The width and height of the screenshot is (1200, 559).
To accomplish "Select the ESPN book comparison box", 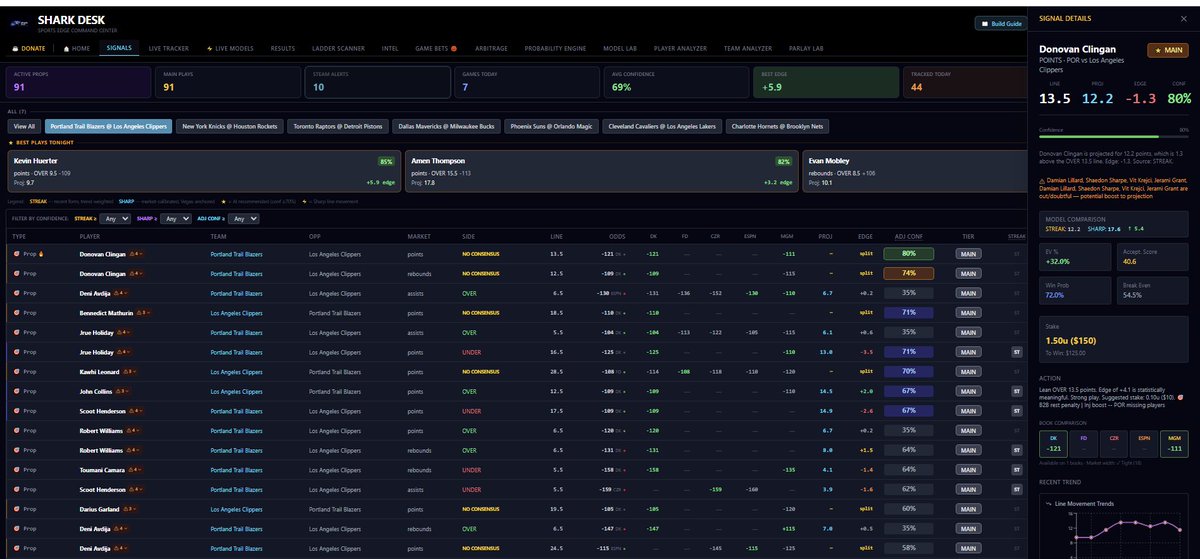I will click(x=1144, y=443).
